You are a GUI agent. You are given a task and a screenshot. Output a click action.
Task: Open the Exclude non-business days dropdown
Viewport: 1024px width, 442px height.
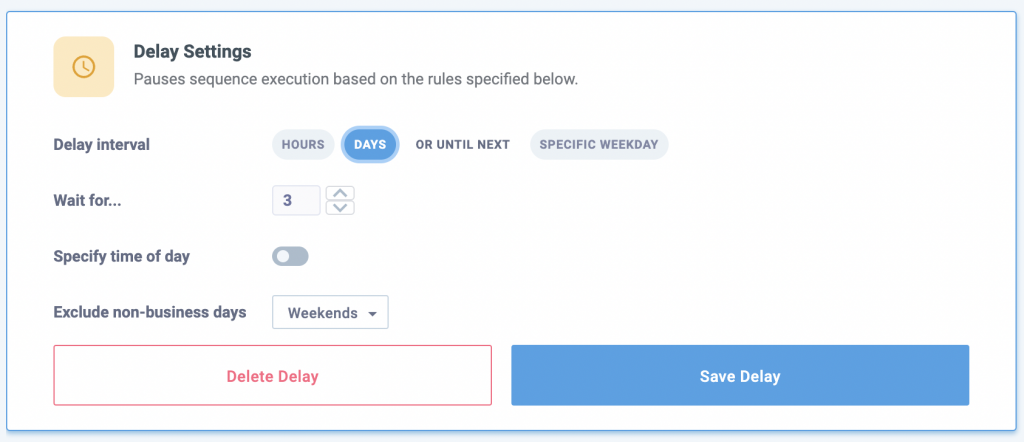331,313
